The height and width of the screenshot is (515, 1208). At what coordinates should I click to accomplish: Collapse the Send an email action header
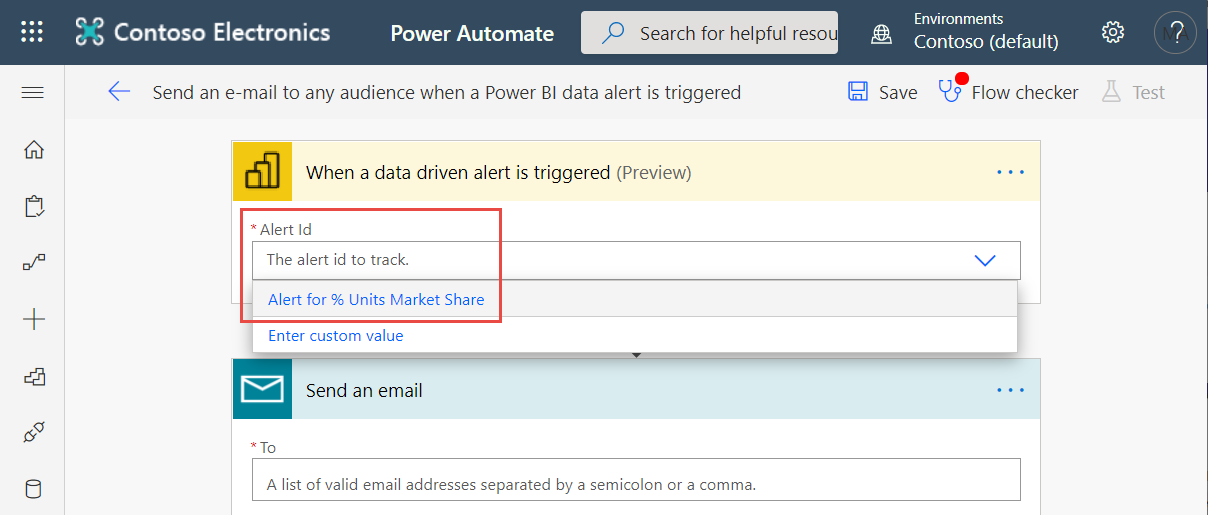636,389
